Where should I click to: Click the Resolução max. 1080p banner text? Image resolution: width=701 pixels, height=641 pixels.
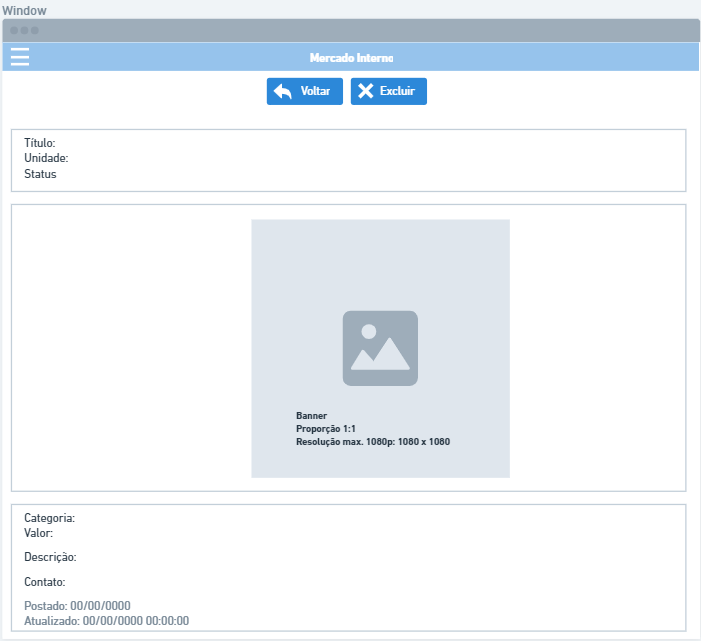click(x=372, y=441)
